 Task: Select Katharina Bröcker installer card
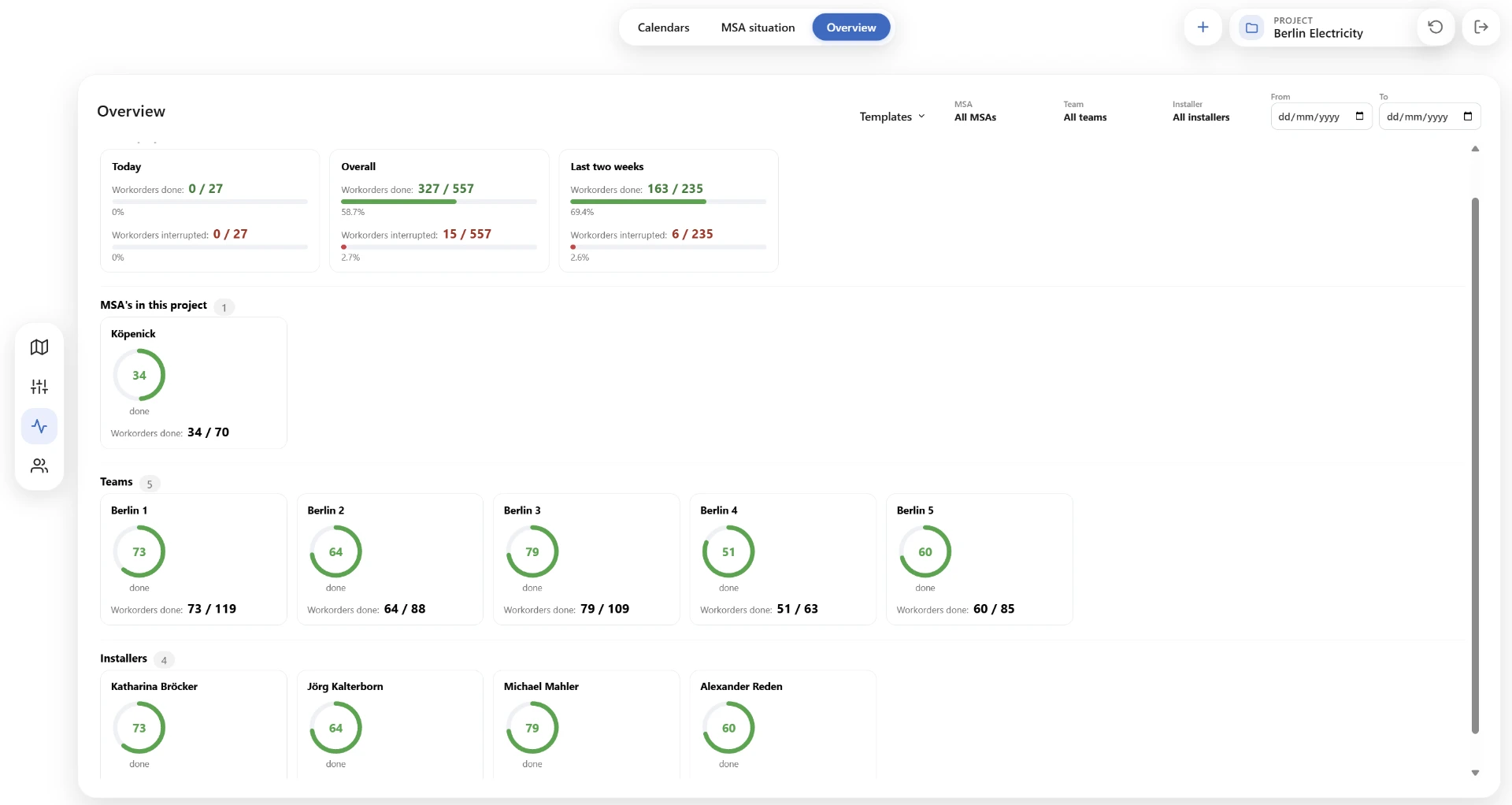[194, 725]
